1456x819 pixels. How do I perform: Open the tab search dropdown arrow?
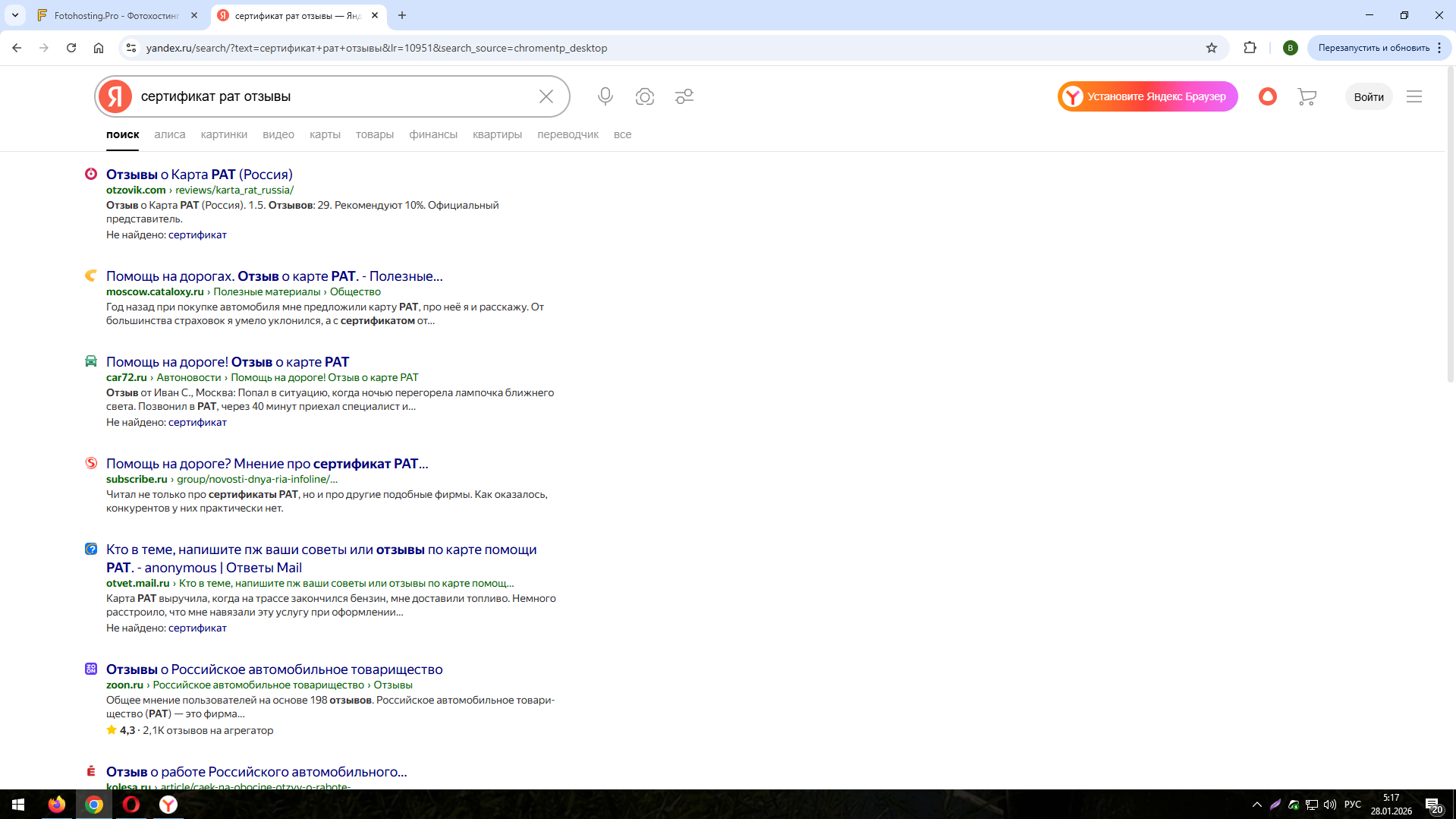tap(15, 15)
